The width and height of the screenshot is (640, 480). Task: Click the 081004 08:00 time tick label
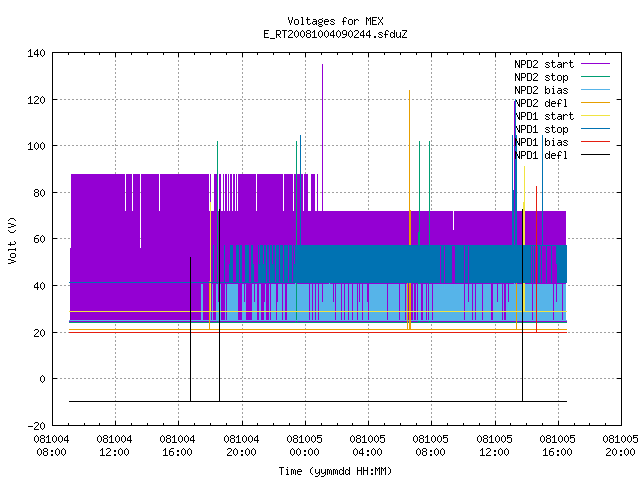pos(51,446)
